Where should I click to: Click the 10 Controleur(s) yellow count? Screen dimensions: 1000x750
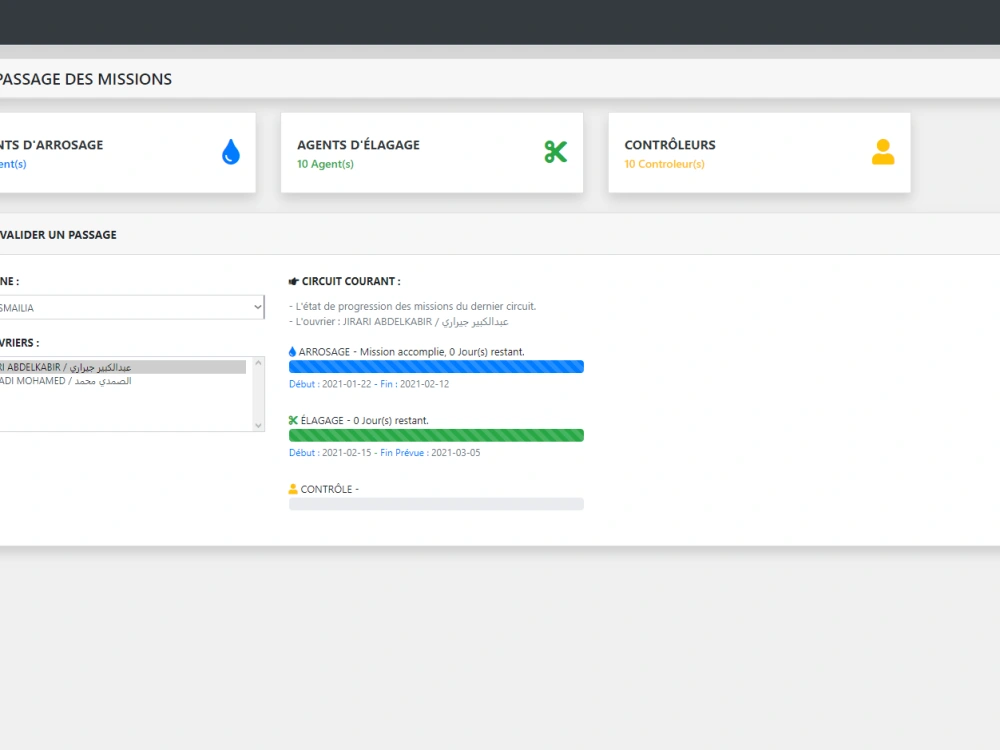pyautogui.click(x=665, y=164)
